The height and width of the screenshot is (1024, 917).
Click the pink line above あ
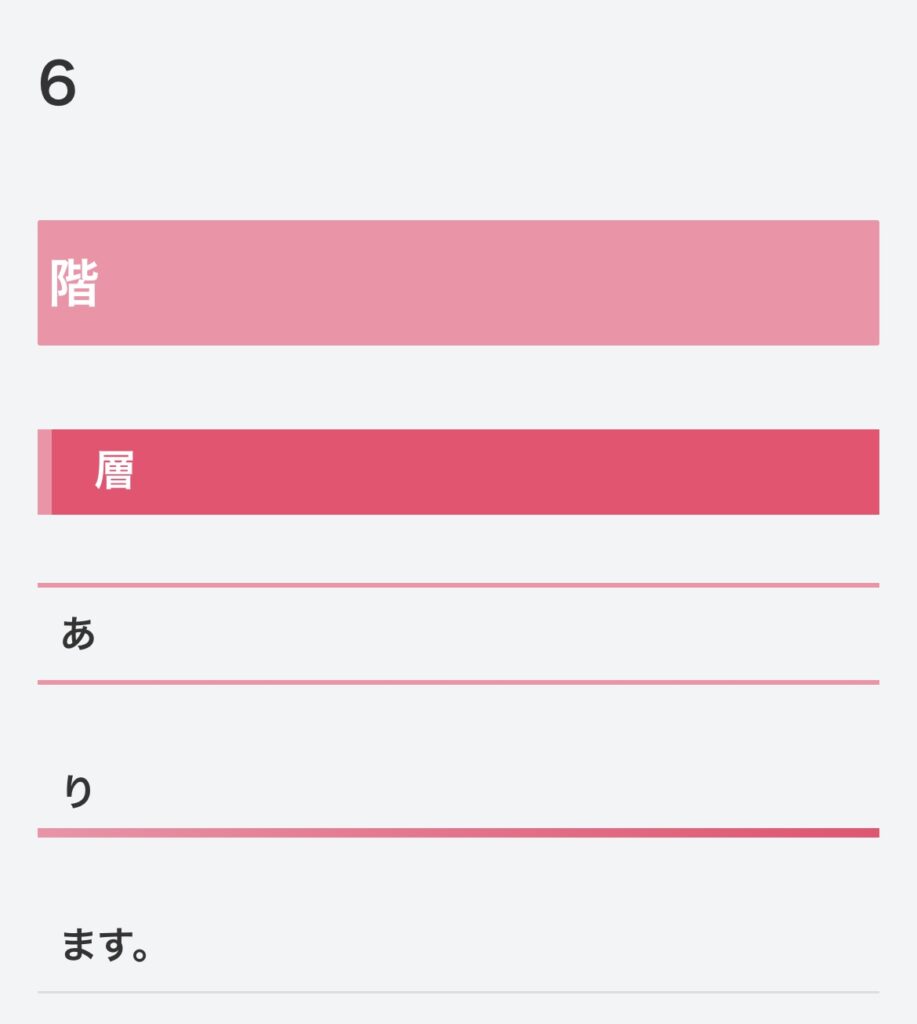pos(458,585)
